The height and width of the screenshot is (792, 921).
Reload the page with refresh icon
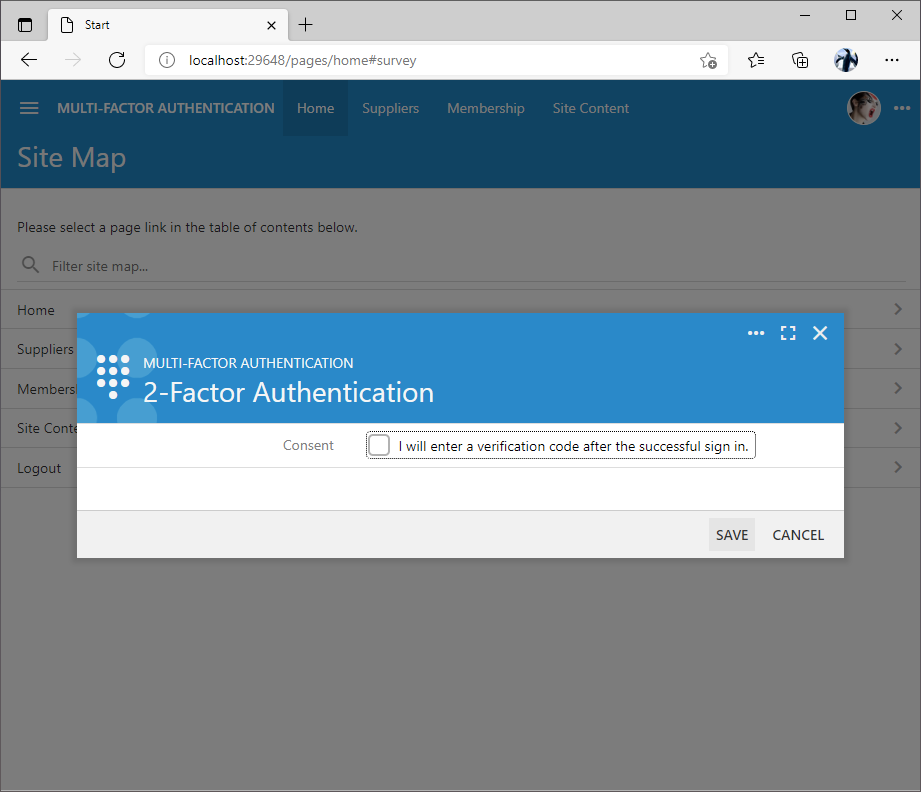(x=117, y=60)
